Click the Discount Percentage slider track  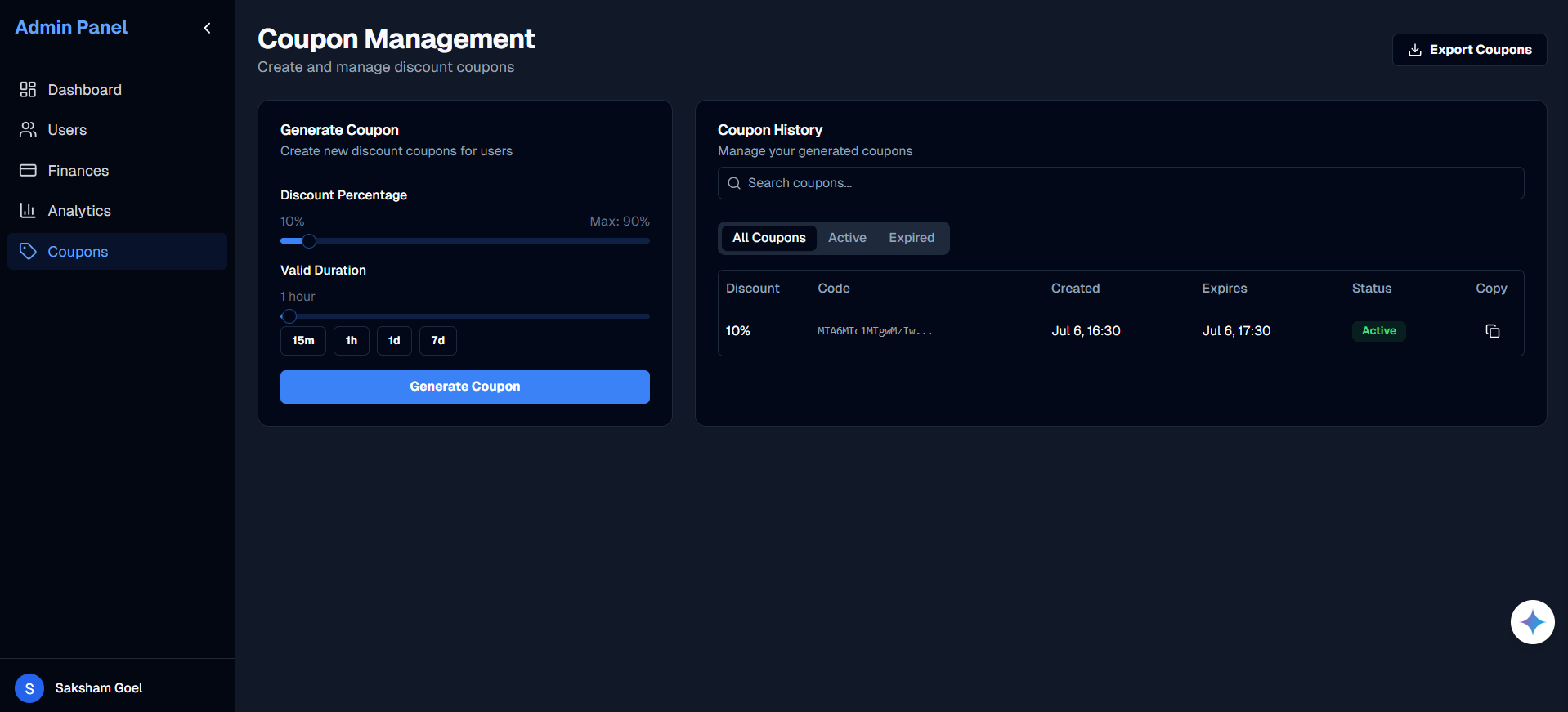[465, 240]
